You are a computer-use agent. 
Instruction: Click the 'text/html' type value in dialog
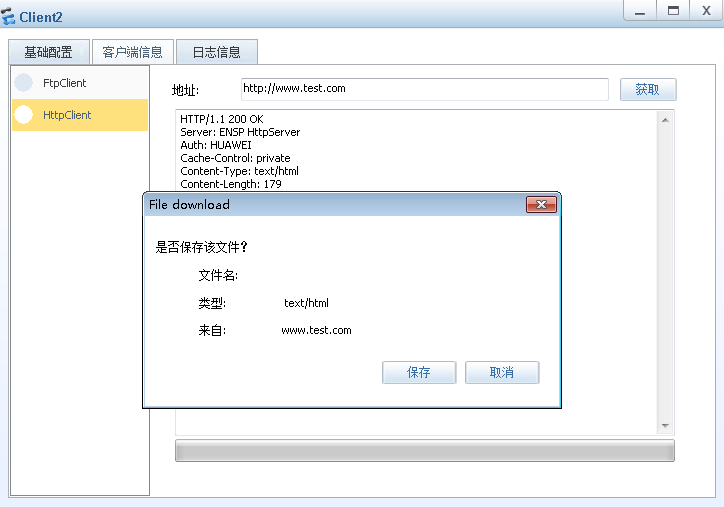tap(306, 303)
